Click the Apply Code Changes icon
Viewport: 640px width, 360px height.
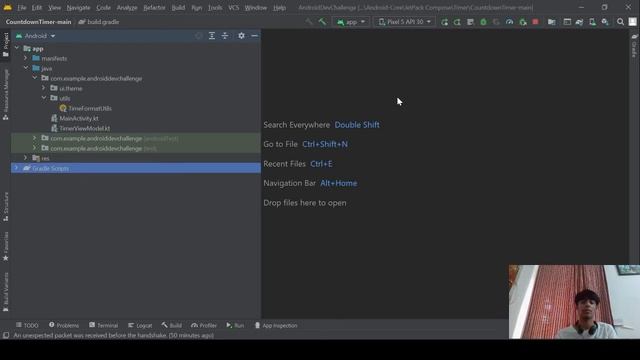click(x=470, y=22)
